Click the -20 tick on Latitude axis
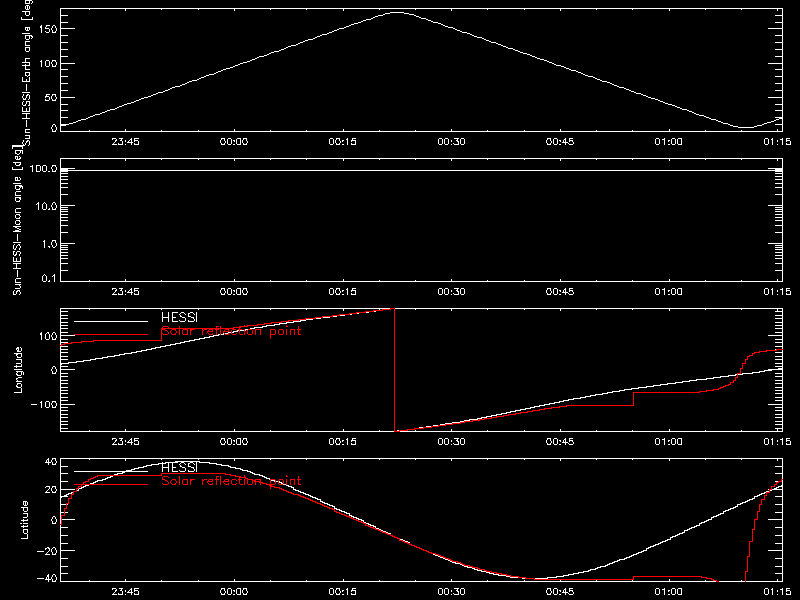Image resolution: width=800 pixels, height=600 pixels. (47, 551)
